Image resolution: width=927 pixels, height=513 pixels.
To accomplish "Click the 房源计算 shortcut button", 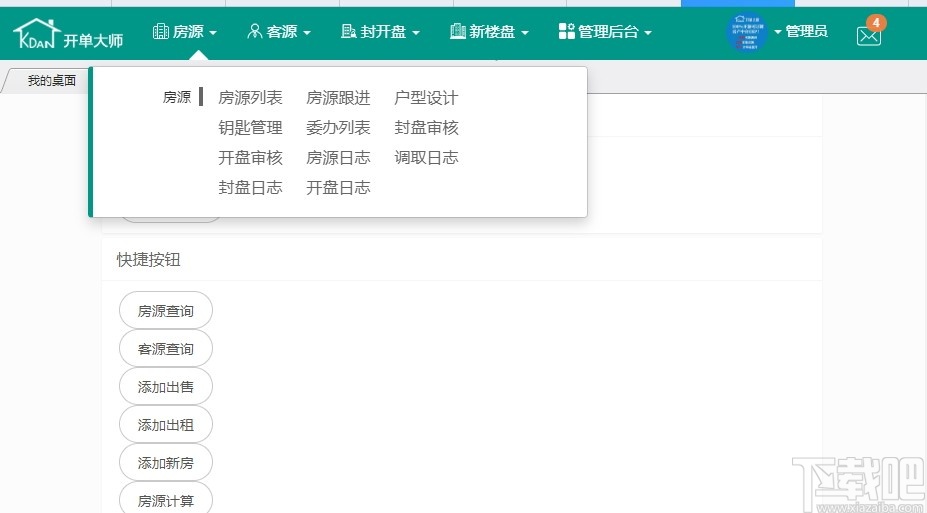I will [x=166, y=498].
